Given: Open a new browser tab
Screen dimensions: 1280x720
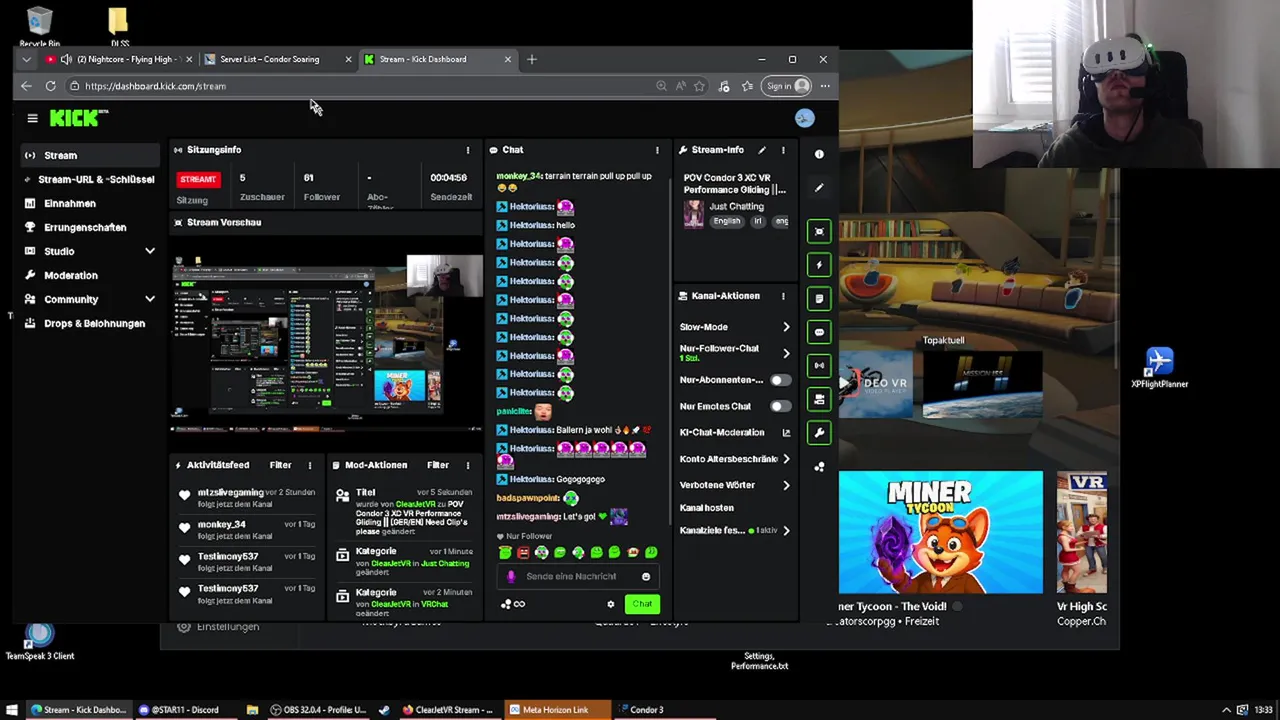Looking at the screenshot, I should pyautogui.click(x=532, y=59).
